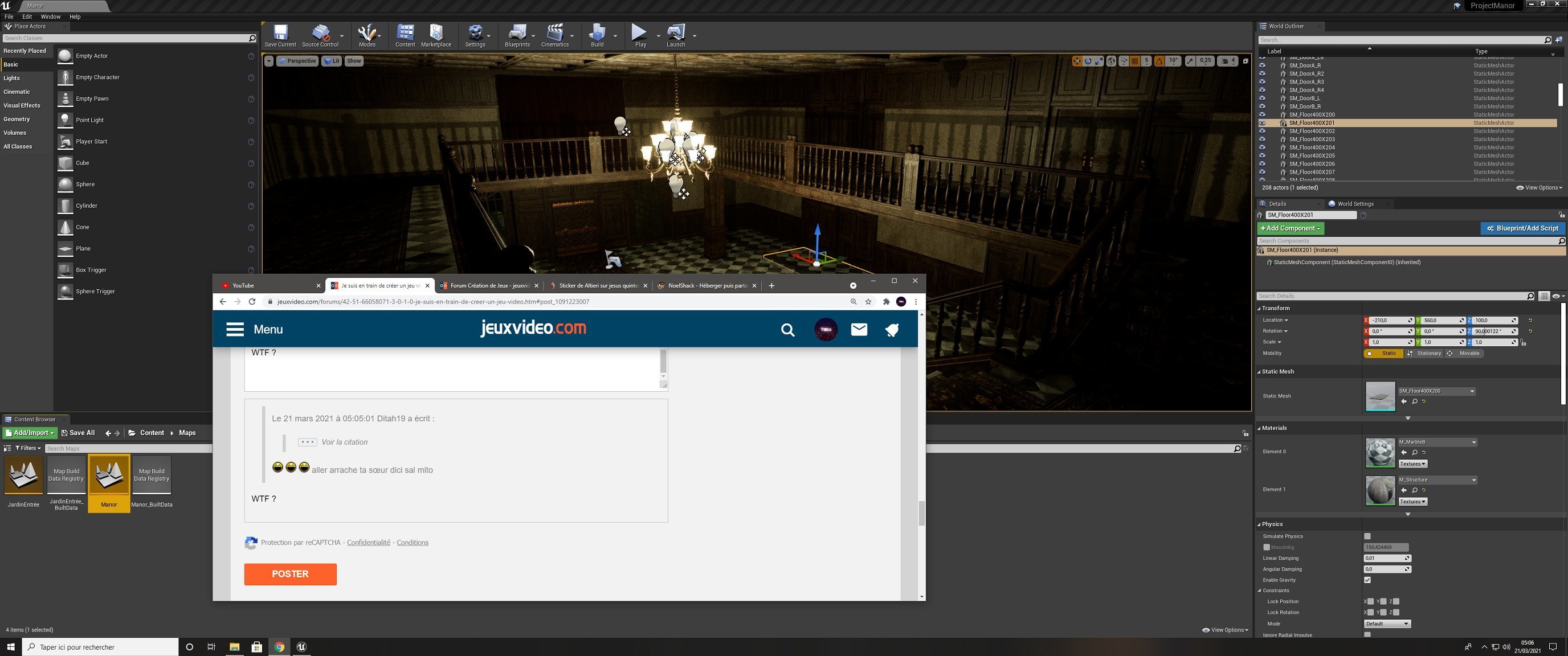1568x656 pixels.
Task: Select translate gizmo mode in viewport
Action: (x=1077, y=61)
